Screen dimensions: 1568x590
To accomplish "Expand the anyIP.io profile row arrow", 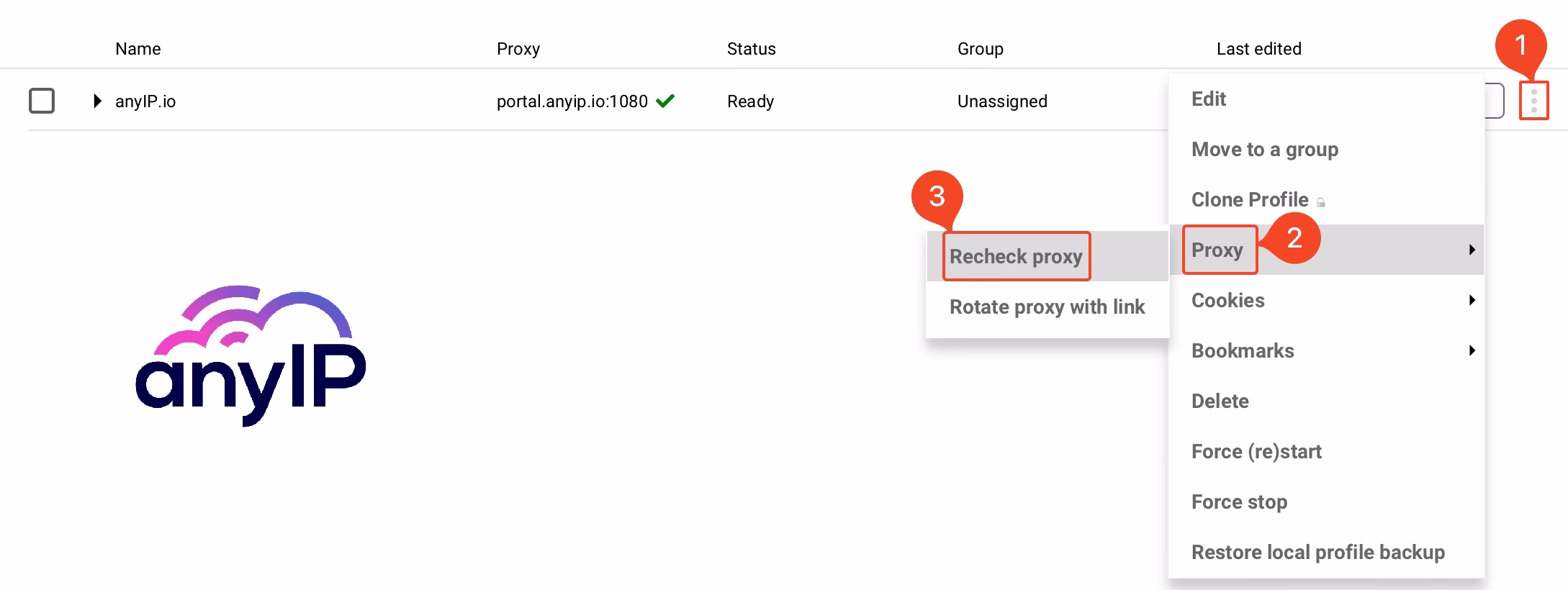I will pyautogui.click(x=97, y=101).
